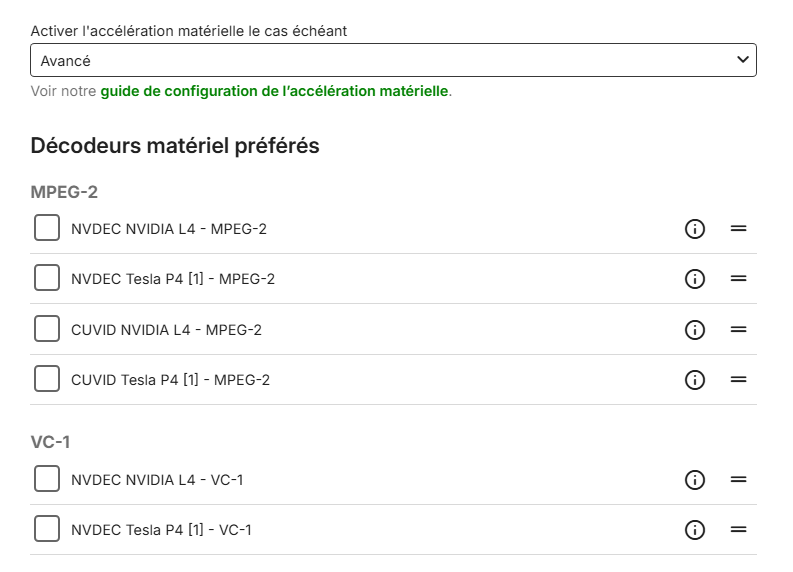Open the hardware acceleration 'Avancé' dropdown
Screen dimensions: 793x572
(x=393, y=61)
